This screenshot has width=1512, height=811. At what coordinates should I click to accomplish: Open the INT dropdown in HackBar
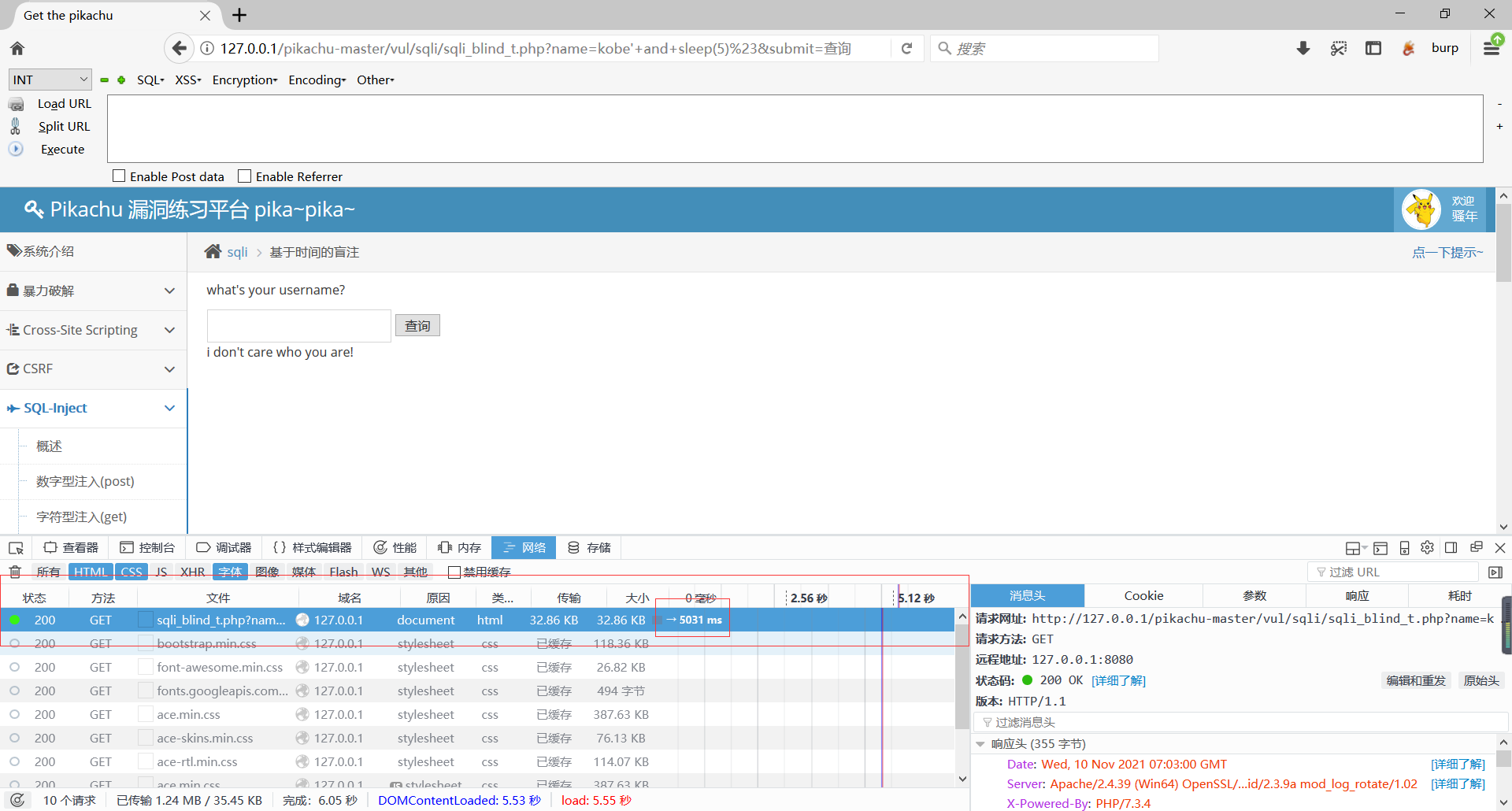50,80
